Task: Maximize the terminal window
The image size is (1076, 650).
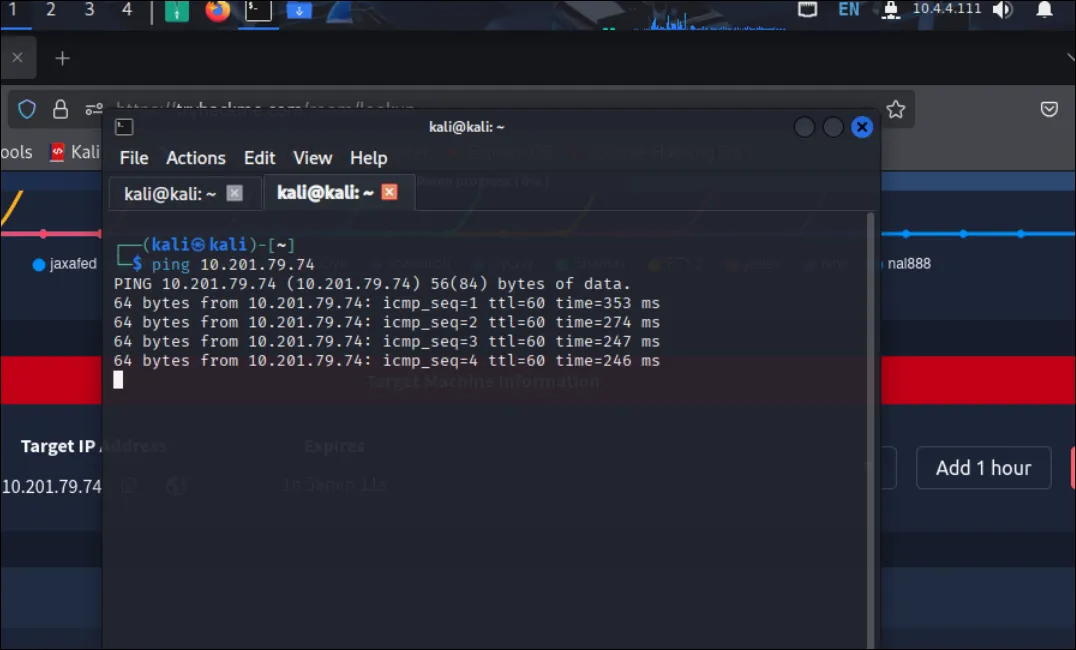Action: [x=833, y=127]
